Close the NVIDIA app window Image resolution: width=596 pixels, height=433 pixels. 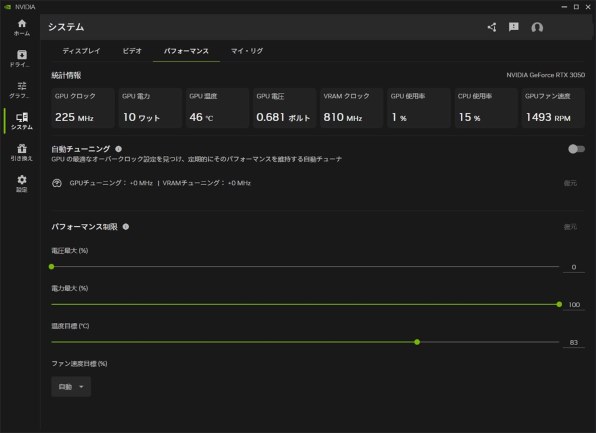(588, 7)
